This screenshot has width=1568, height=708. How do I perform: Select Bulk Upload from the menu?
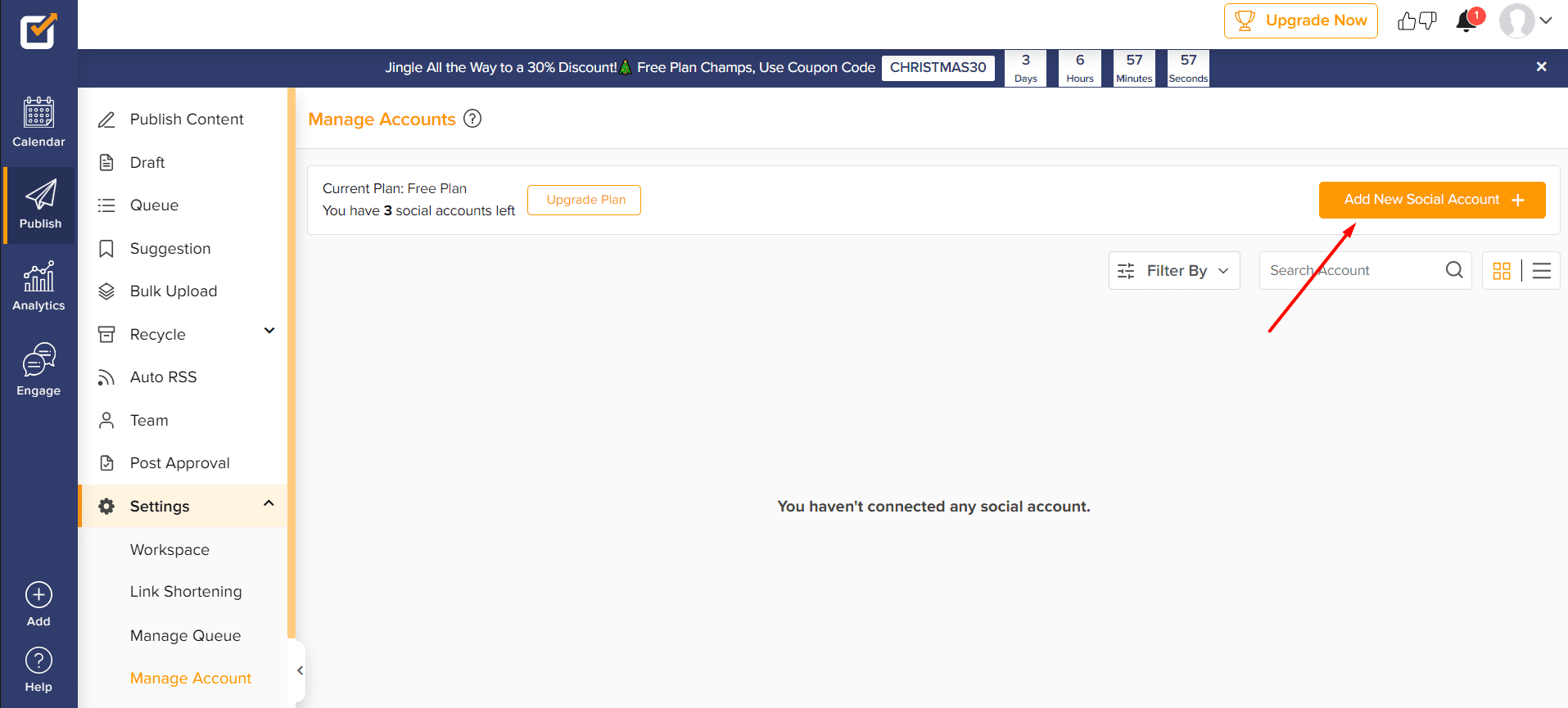pos(174,291)
